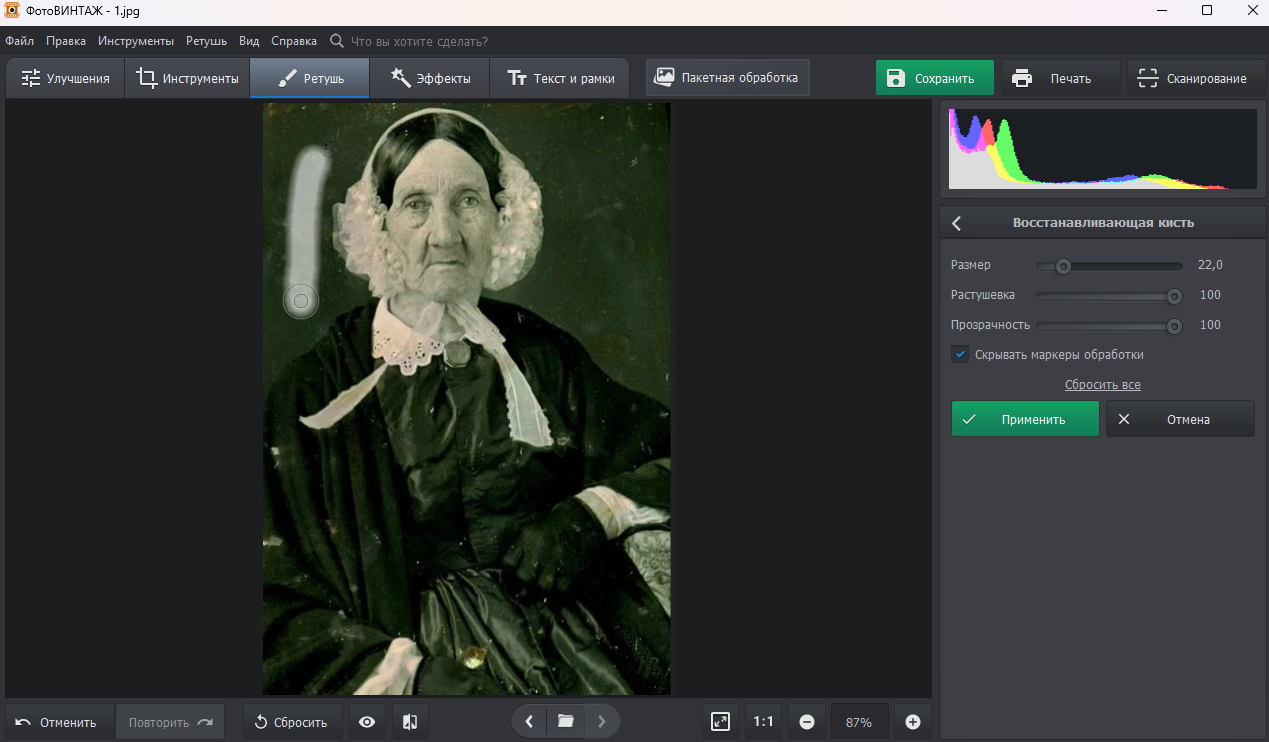
Task: Click the histogram graph panel
Action: coord(1103,149)
